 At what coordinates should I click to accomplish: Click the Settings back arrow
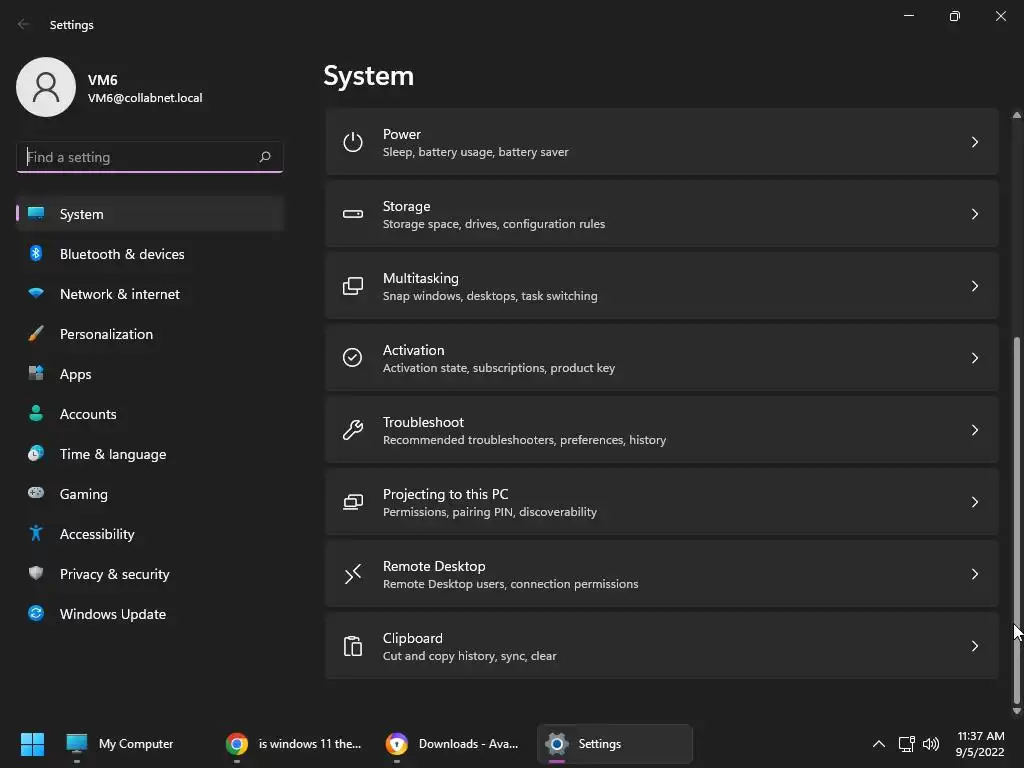pyautogui.click(x=24, y=24)
